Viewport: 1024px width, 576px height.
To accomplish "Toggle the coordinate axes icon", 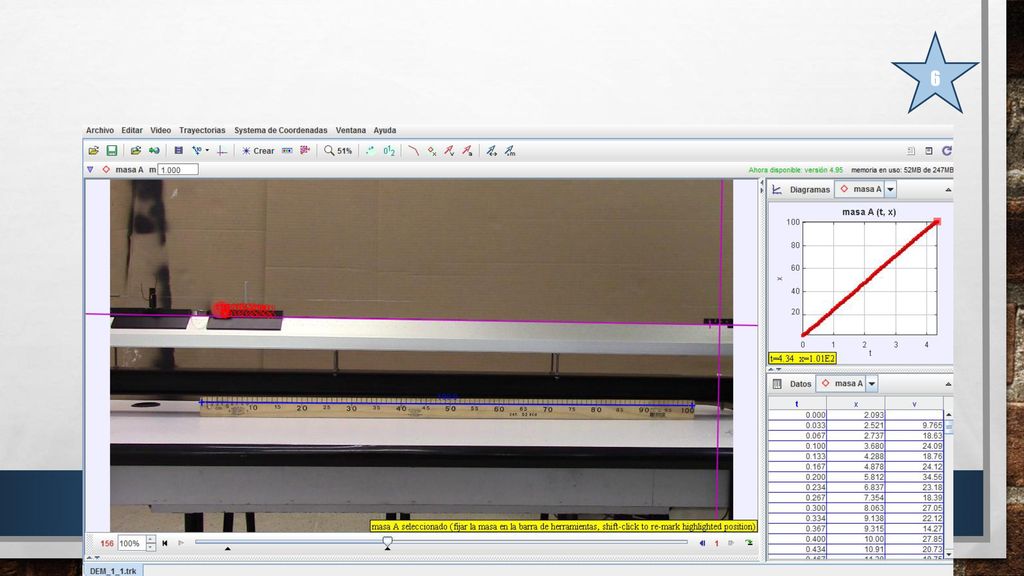I will 222,151.
